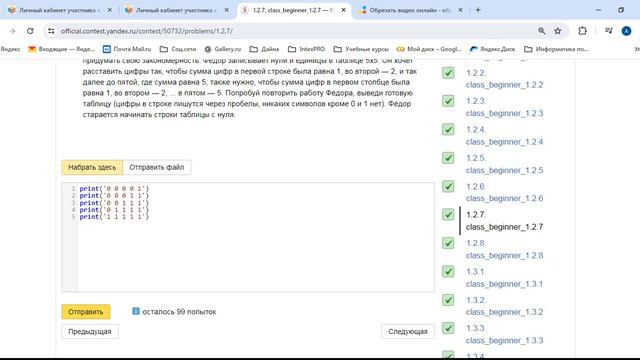This screenshot has height=360, width=640.
Task: Click the green checkmark beside problem 1.3.3
Action: tap(448, 328)
